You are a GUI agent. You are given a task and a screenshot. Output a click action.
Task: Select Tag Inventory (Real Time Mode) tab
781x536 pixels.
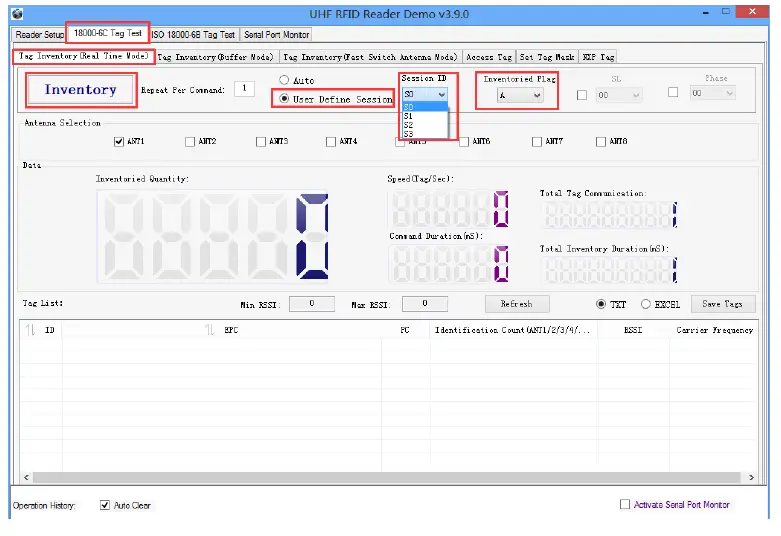[x=84, y=56]
